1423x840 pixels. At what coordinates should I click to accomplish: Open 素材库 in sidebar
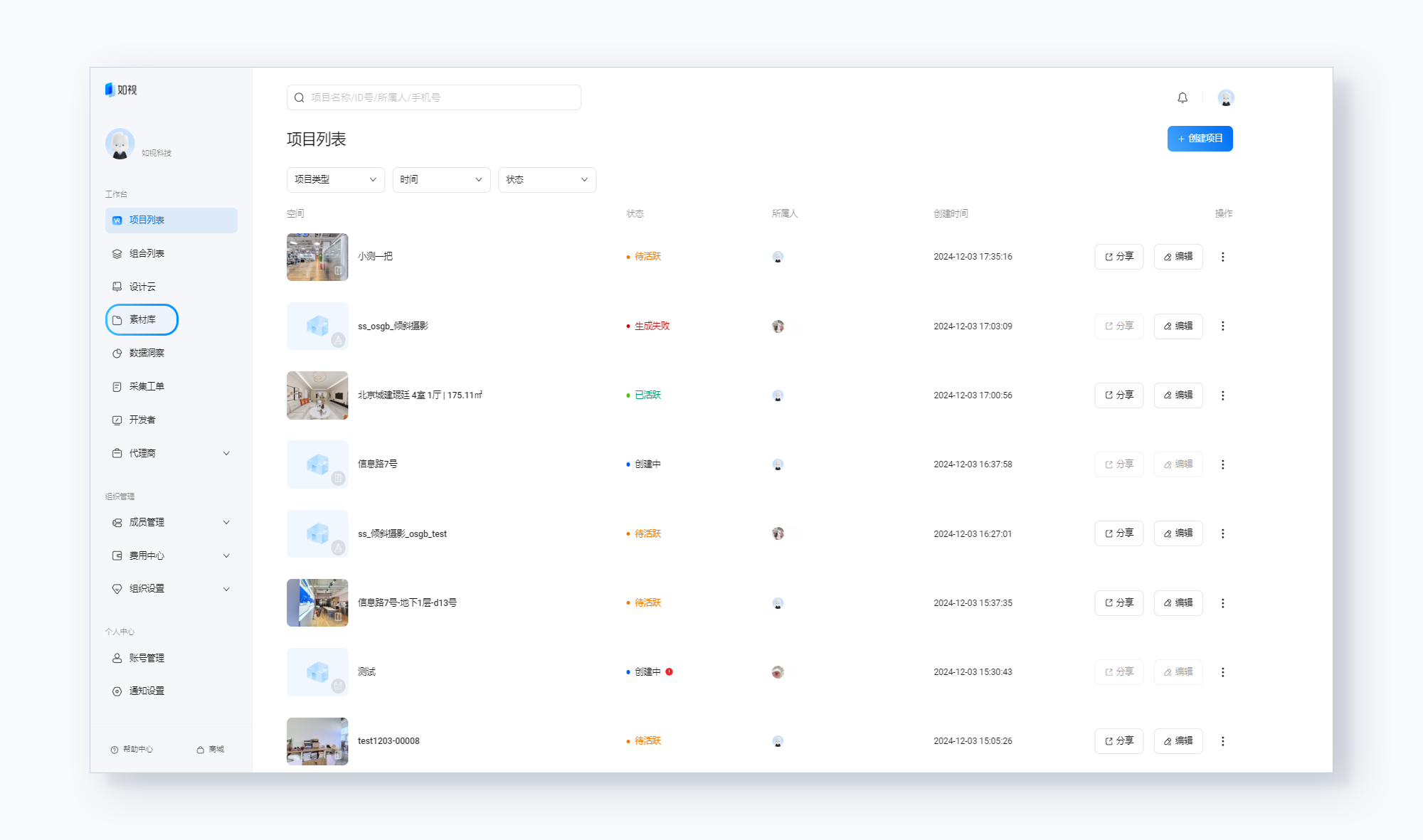142,320
